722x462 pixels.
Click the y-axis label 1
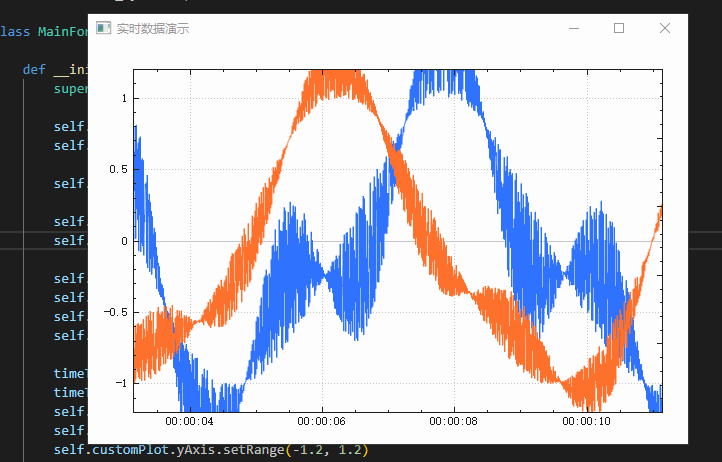pyautogui.click(x=124, y=98)
